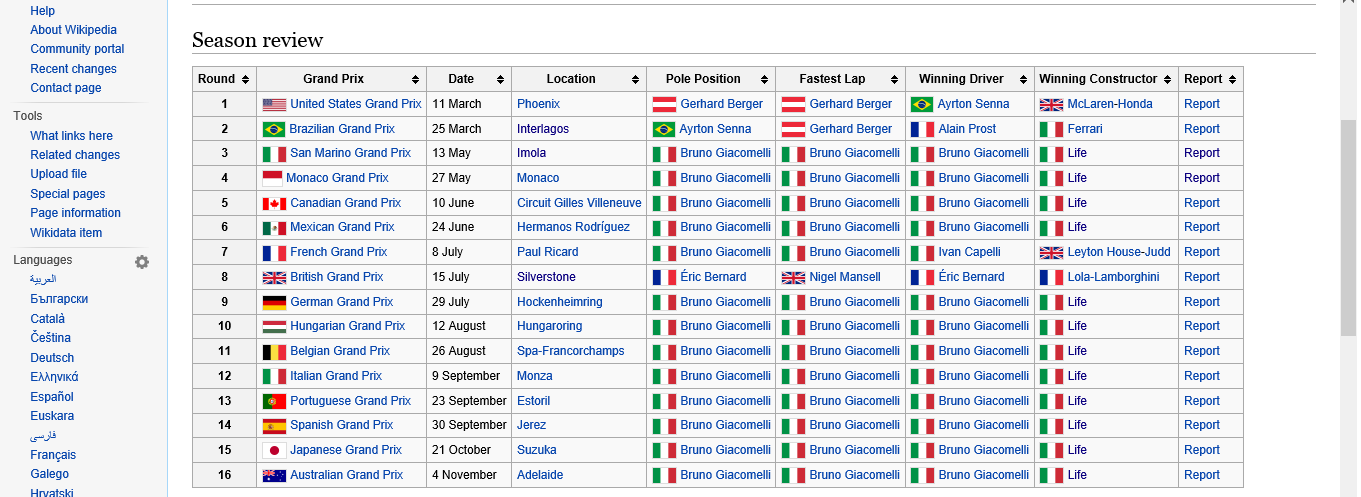1361x497 pixels.
Task: Open the Circuit Gilles Villeneuve link
Action: (x=579, y=203)
